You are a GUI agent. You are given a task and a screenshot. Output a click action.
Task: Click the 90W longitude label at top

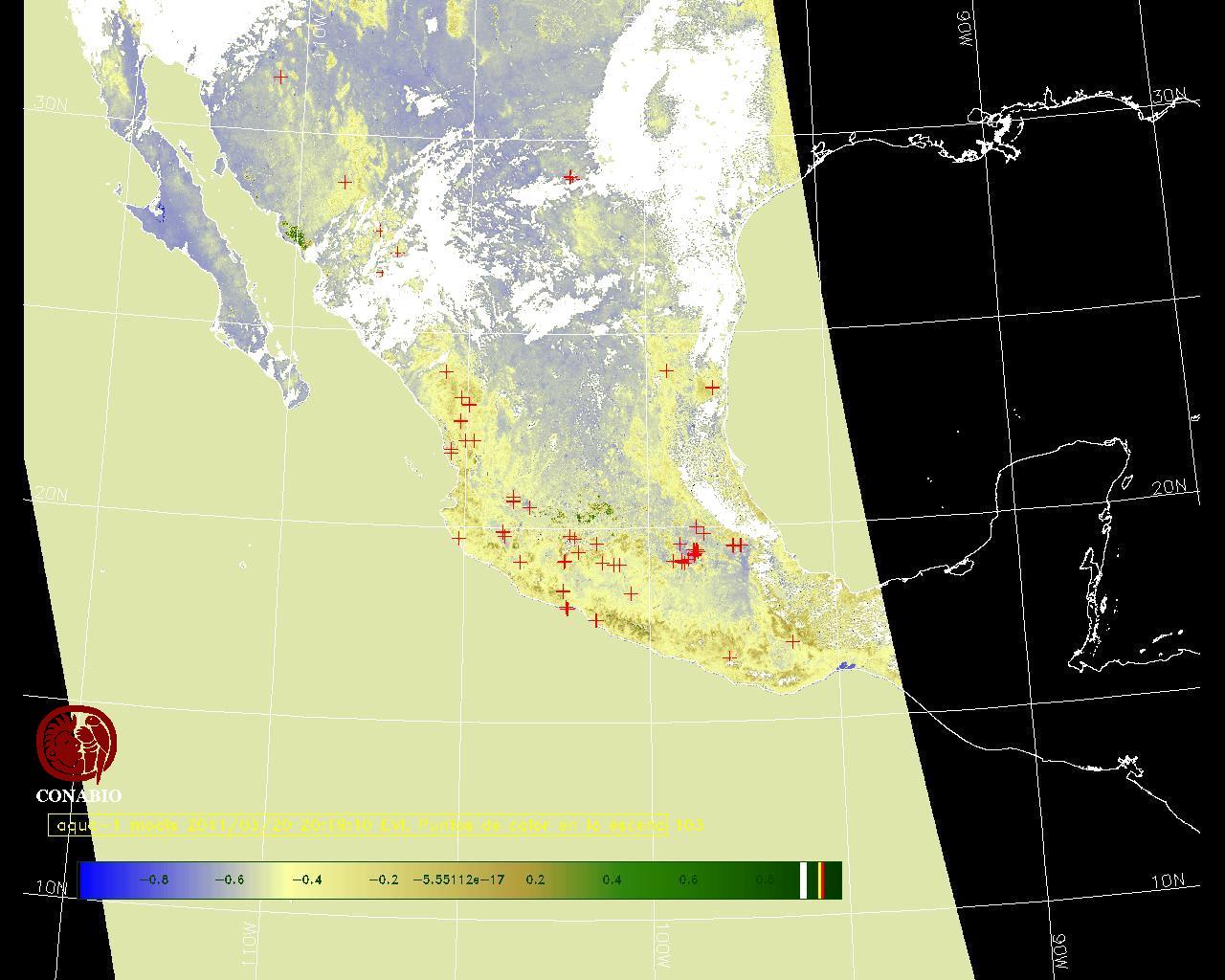point(967,31)
